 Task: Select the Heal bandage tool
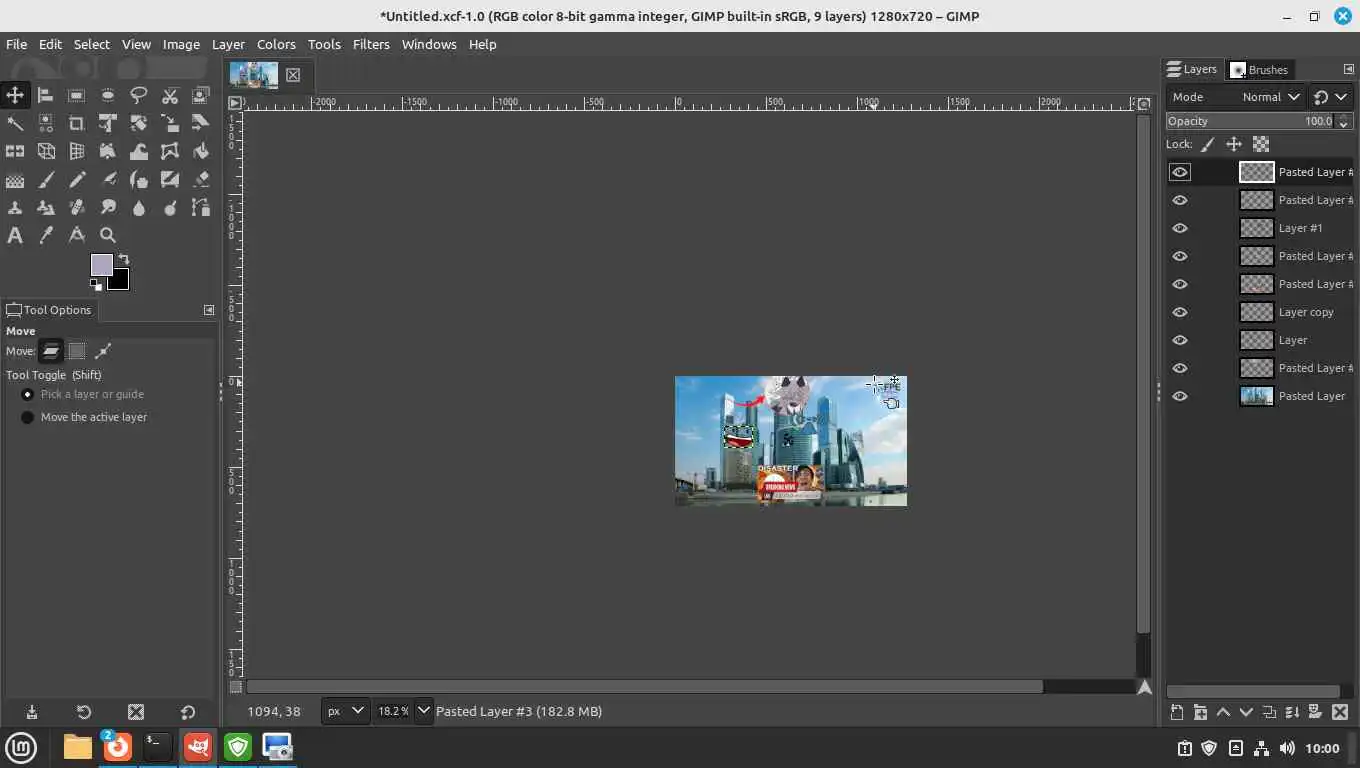click(76, 207)
